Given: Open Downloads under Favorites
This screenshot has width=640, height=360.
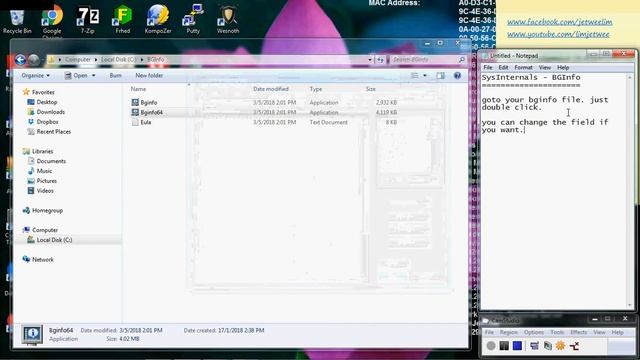Looking at the screenshot, I should pos(46,112).
